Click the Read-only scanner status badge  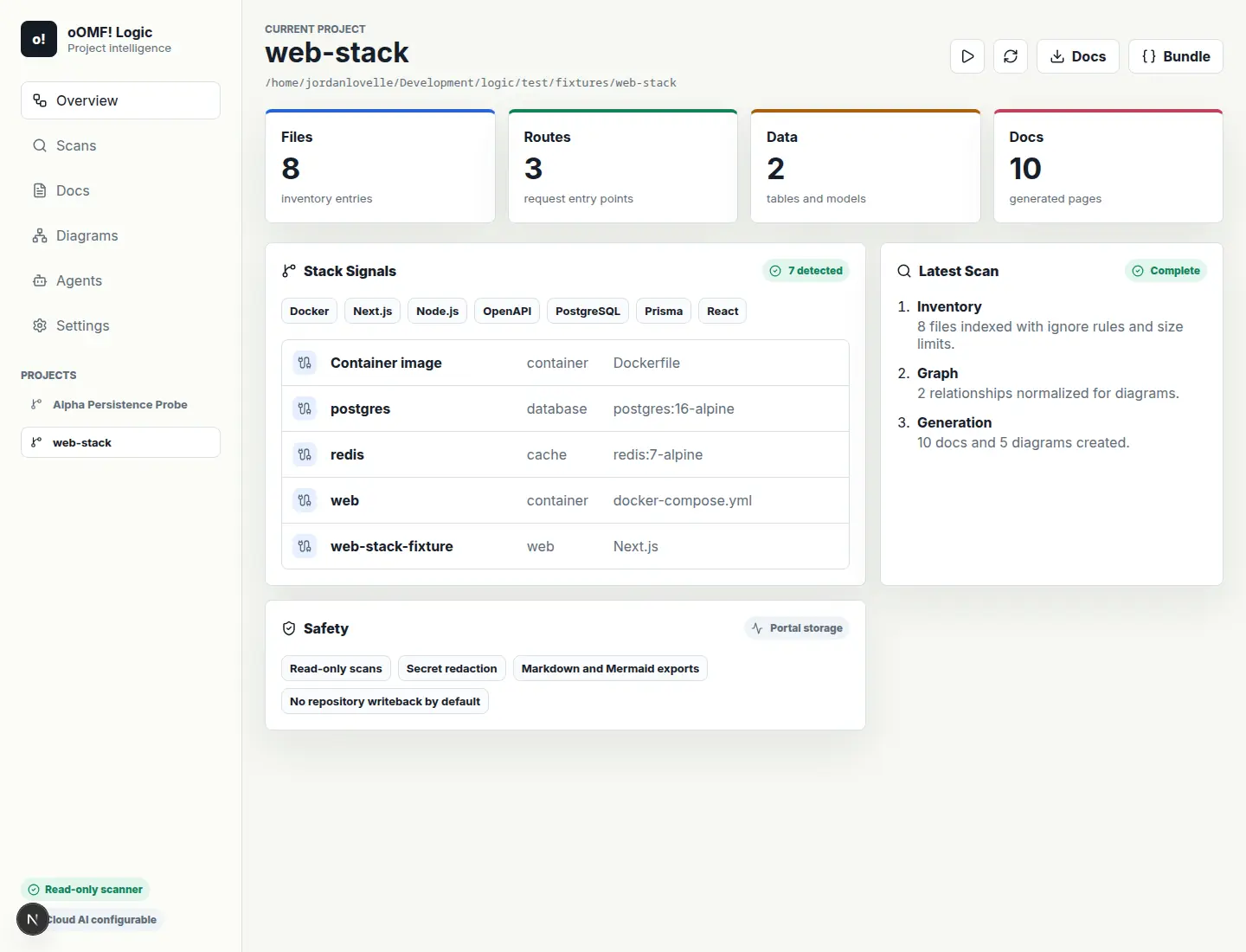pyautogui.click(x=85, y=890)
